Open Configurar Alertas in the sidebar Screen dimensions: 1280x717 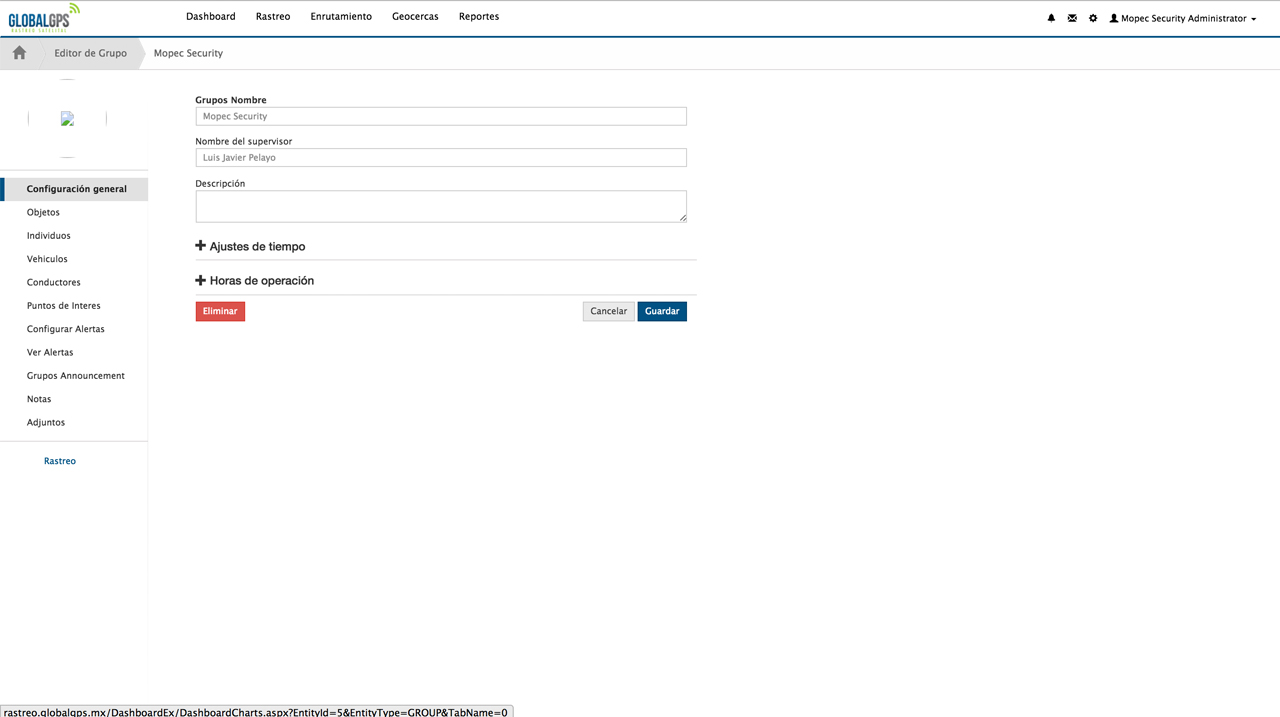coord(65,329)
